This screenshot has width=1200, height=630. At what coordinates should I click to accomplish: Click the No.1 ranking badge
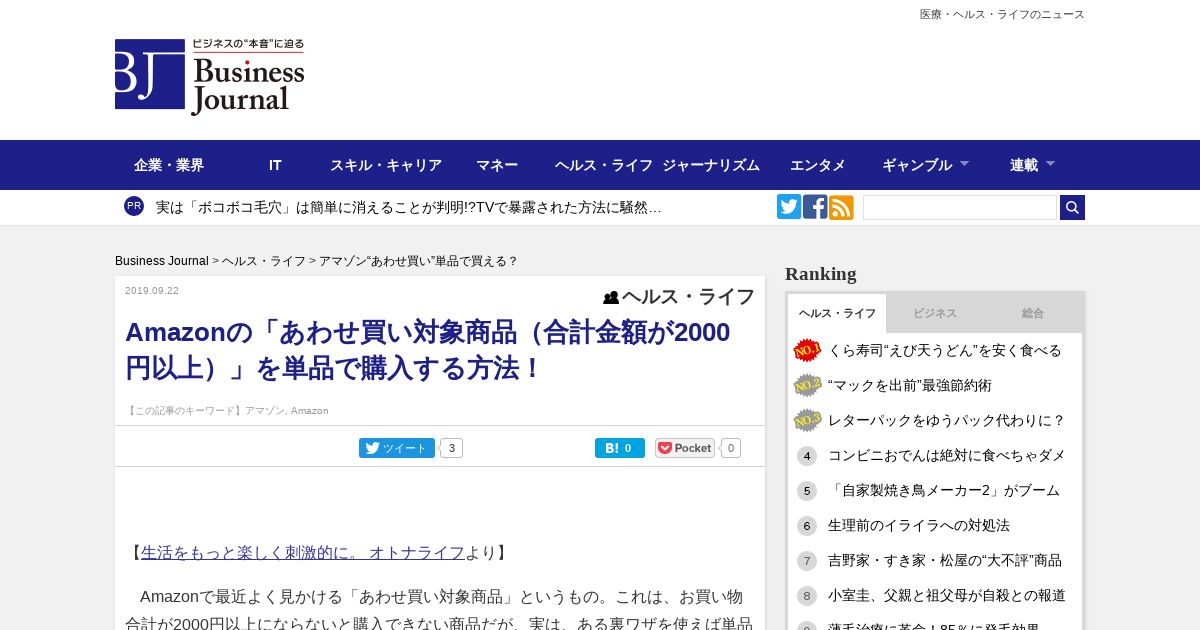(807, 350)
